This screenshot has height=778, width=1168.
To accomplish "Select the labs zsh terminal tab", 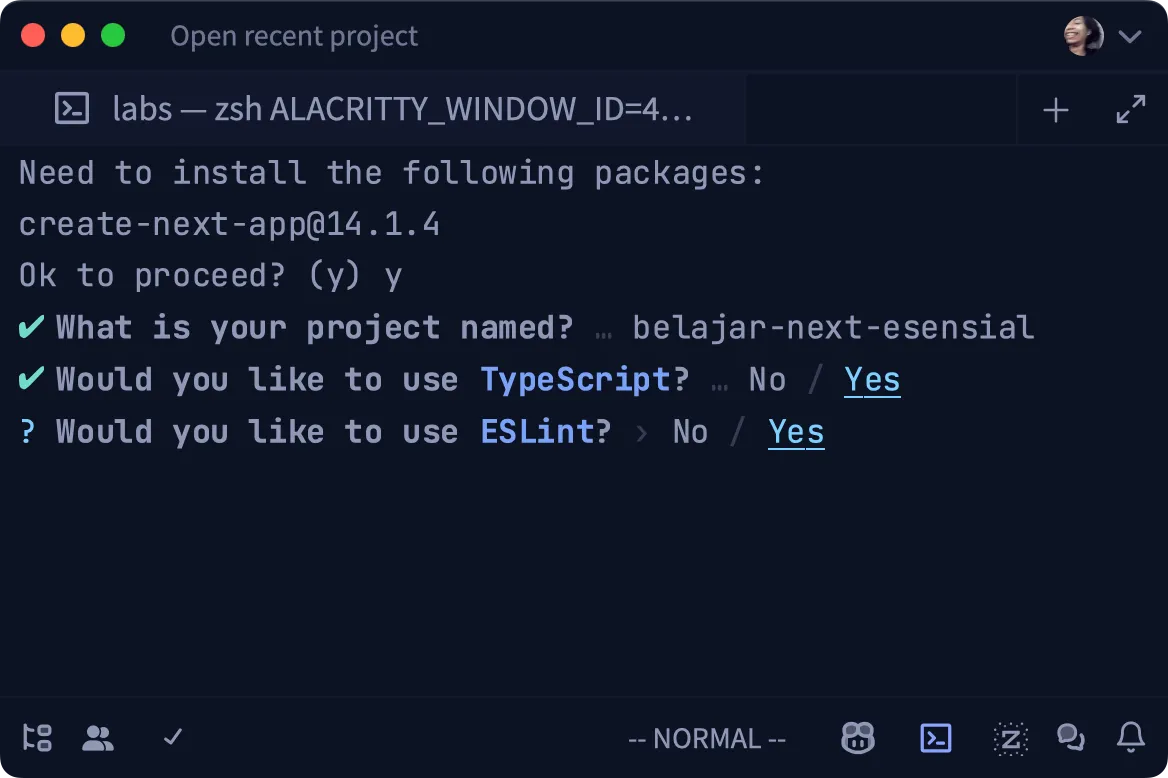I will [x=401, y=109].
